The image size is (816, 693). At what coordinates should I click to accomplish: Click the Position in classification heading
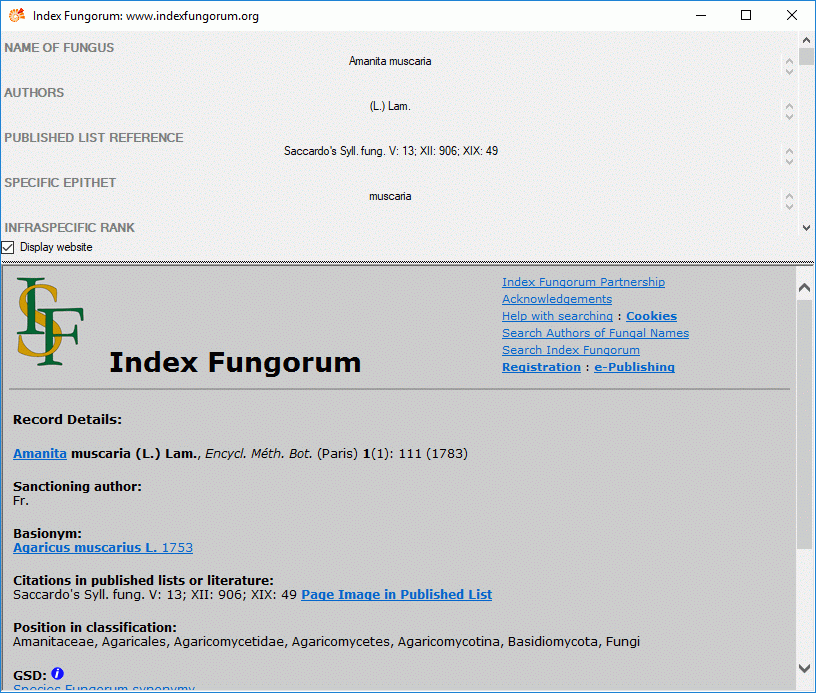click(x=95, y=627)
